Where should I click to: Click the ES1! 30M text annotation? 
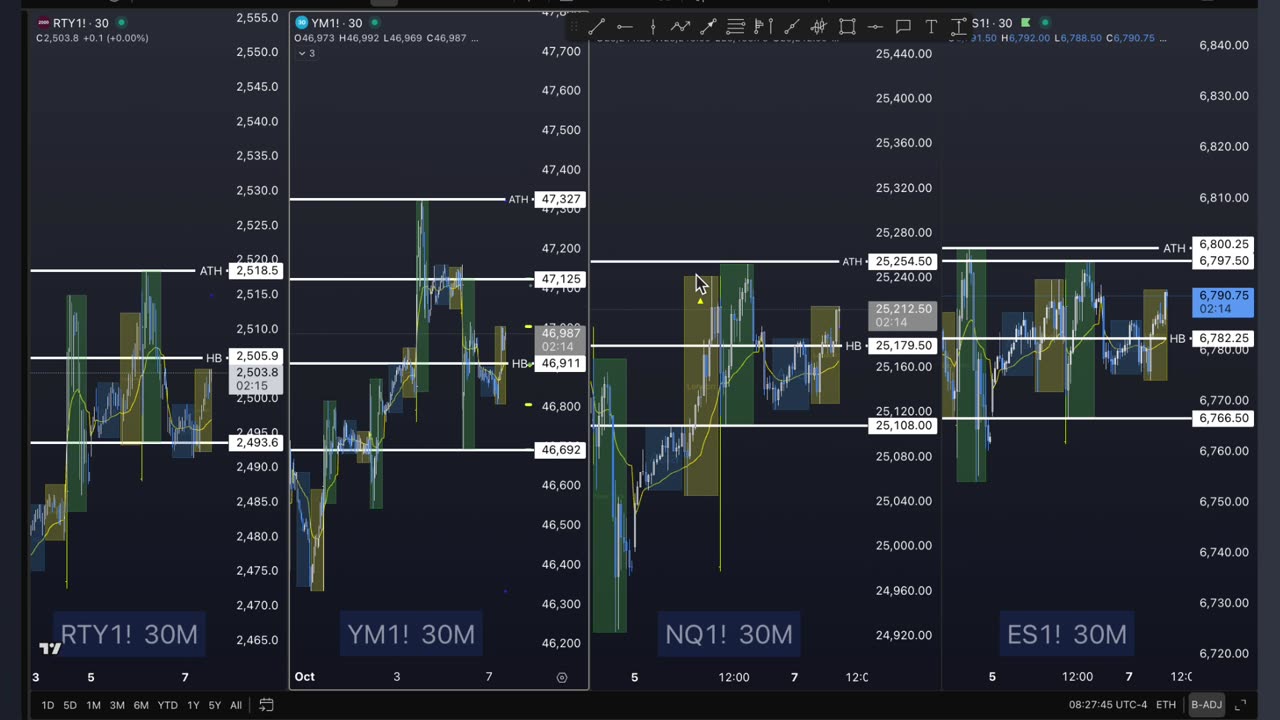click(1067, 634)
